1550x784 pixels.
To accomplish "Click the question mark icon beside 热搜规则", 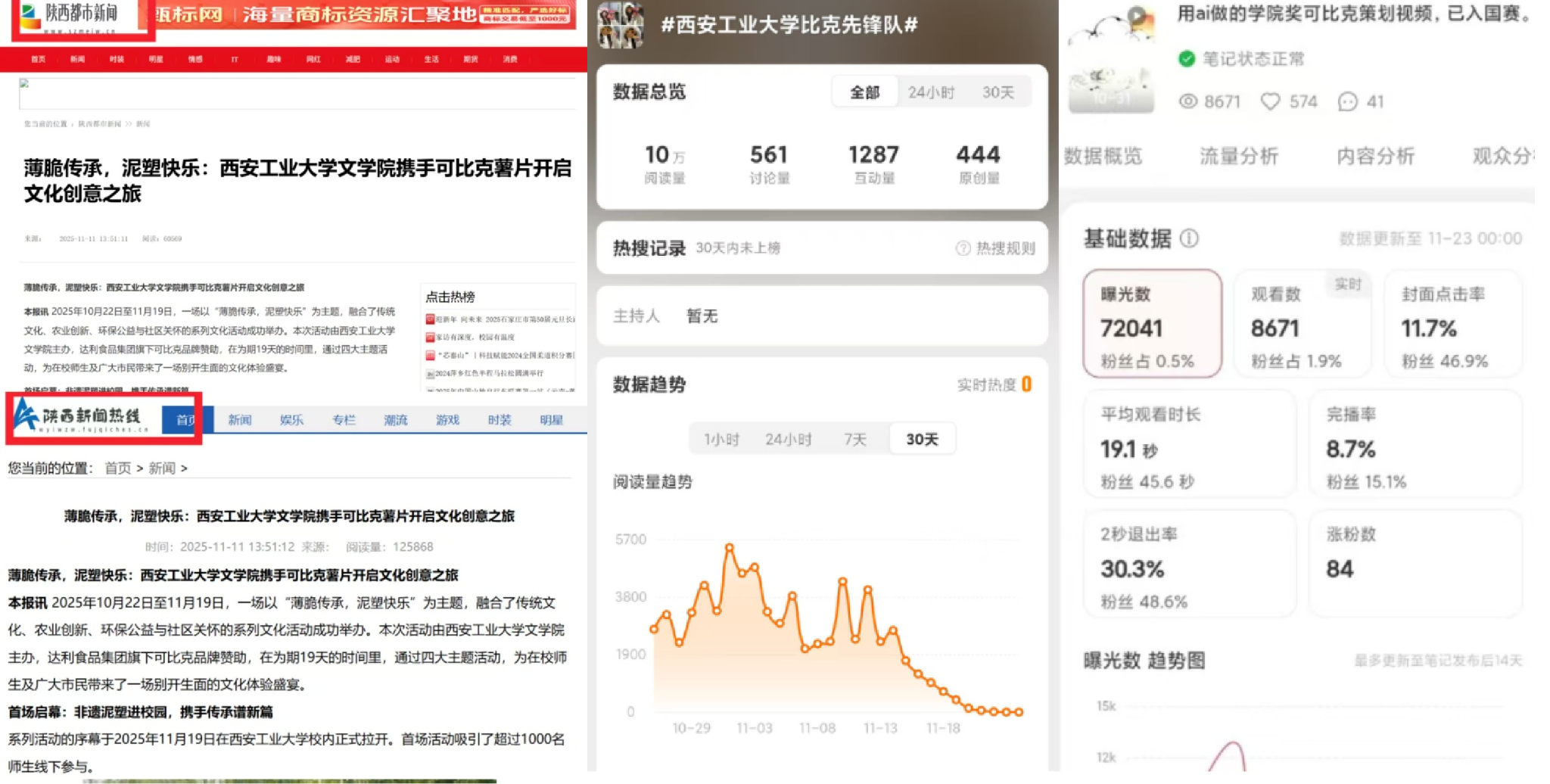I will pyautogui.click(x=963, y=248).
